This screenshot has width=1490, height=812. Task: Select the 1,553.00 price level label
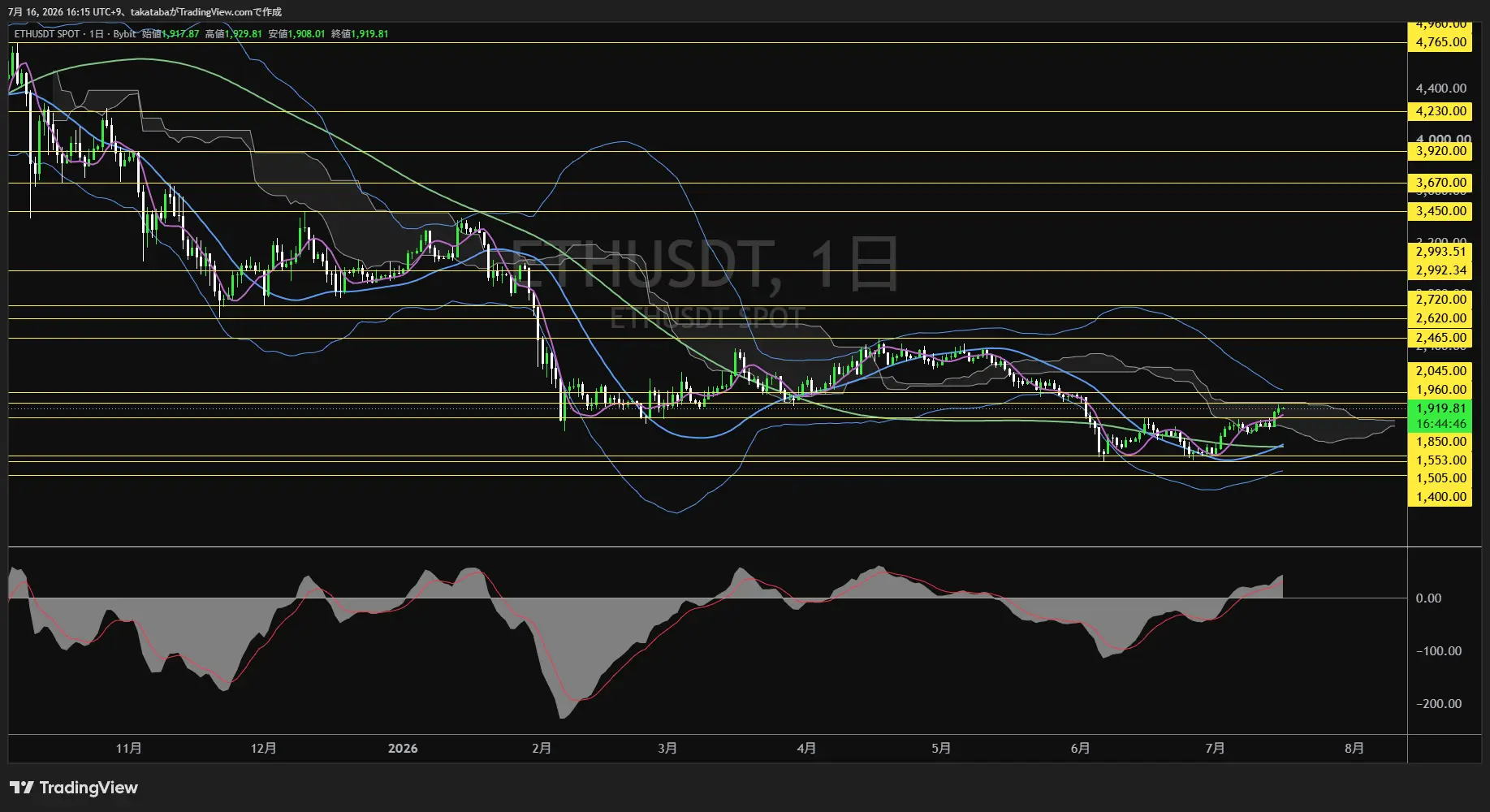coord(1440,460)
